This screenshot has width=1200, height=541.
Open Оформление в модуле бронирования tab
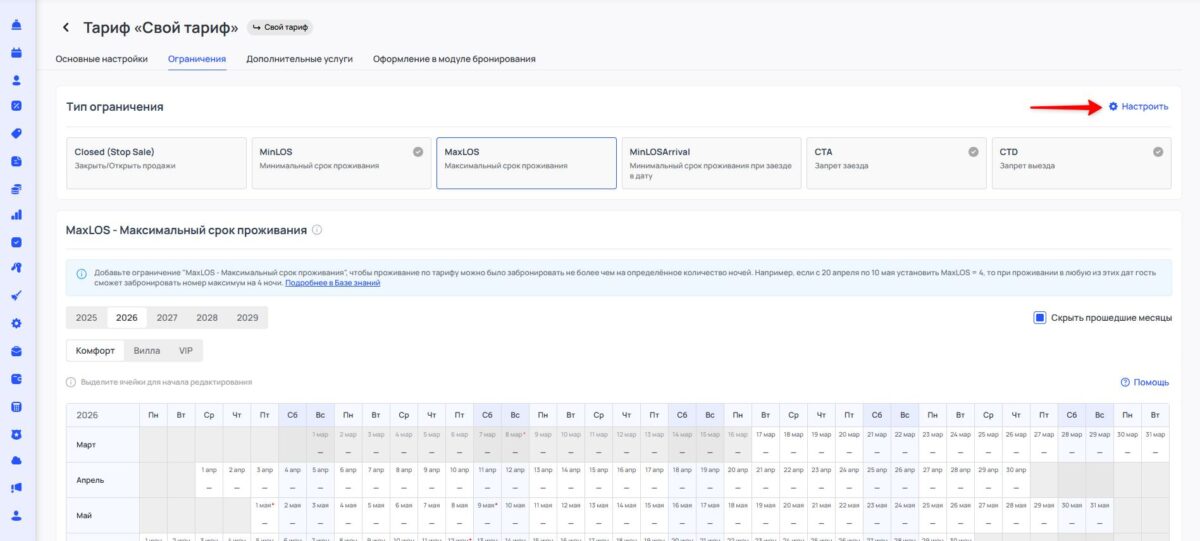pos(454,59)
